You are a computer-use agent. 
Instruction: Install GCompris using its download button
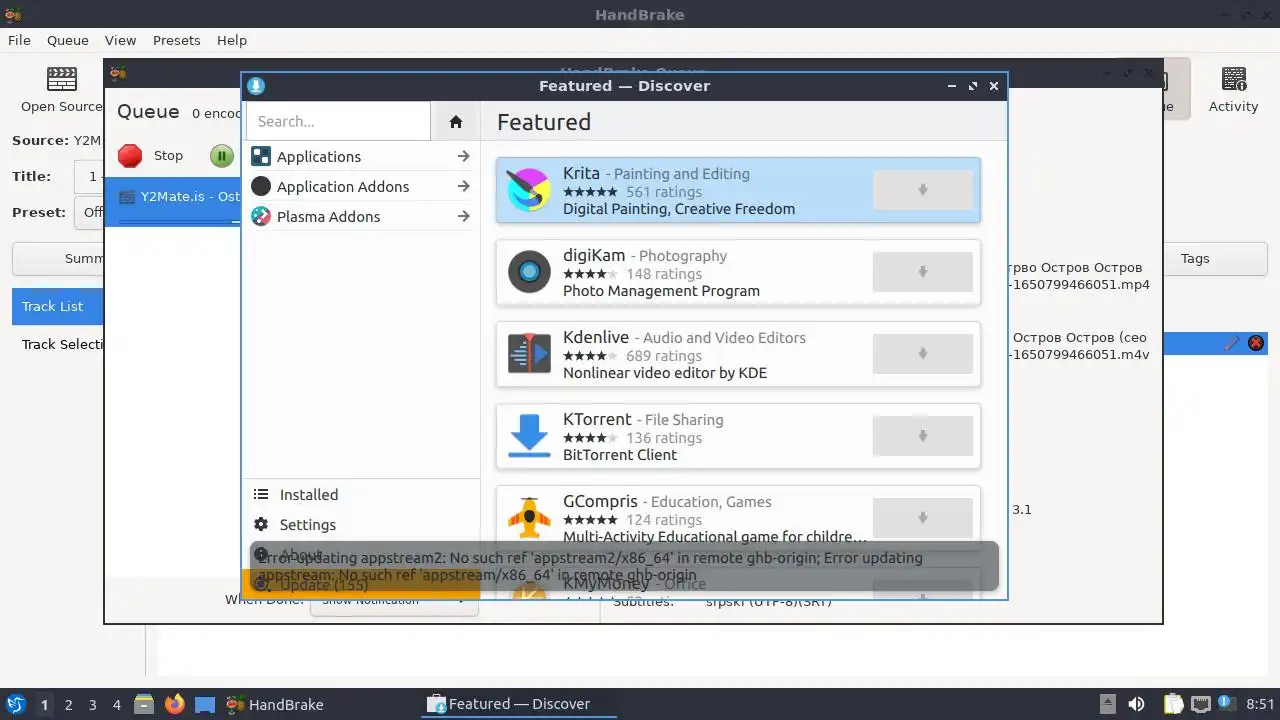tap(922, 518)
